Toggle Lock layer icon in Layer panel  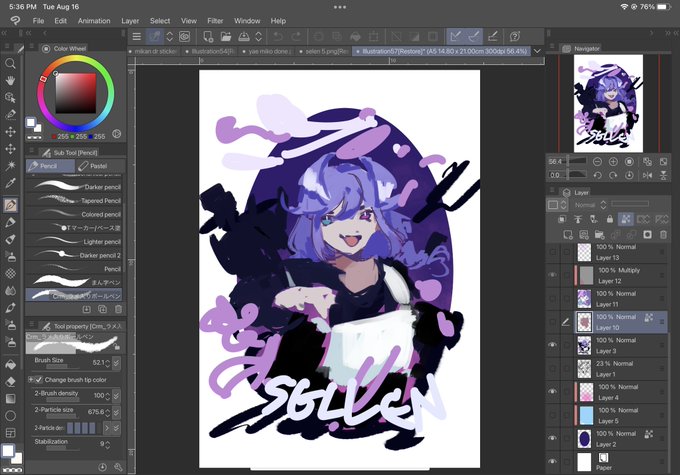tap(610, 219)
